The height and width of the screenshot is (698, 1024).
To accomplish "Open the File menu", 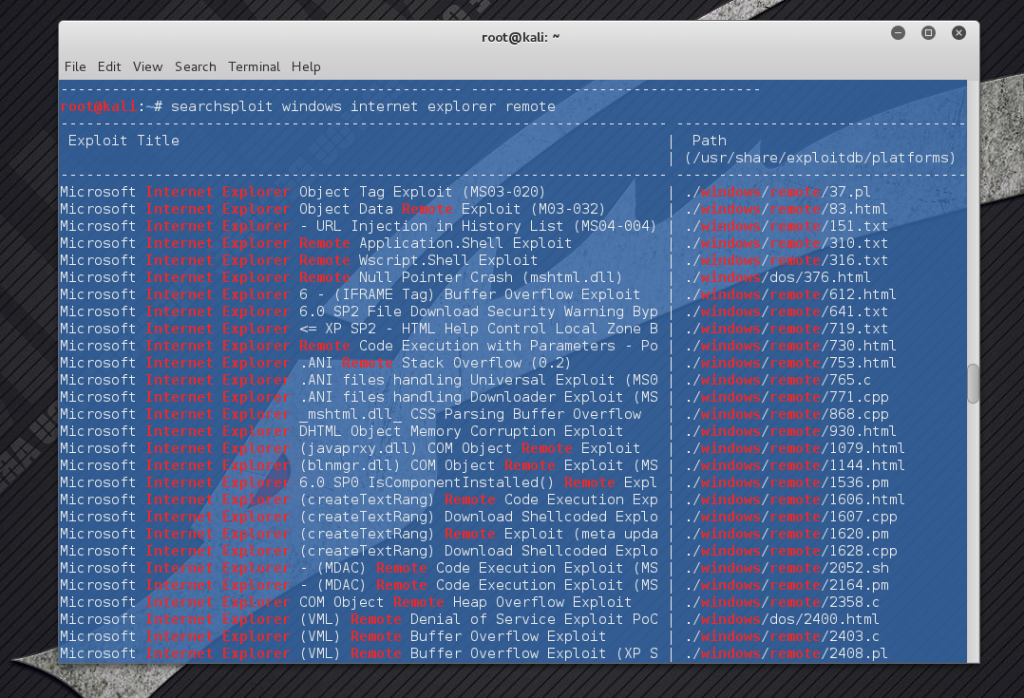I will [75, 67].
